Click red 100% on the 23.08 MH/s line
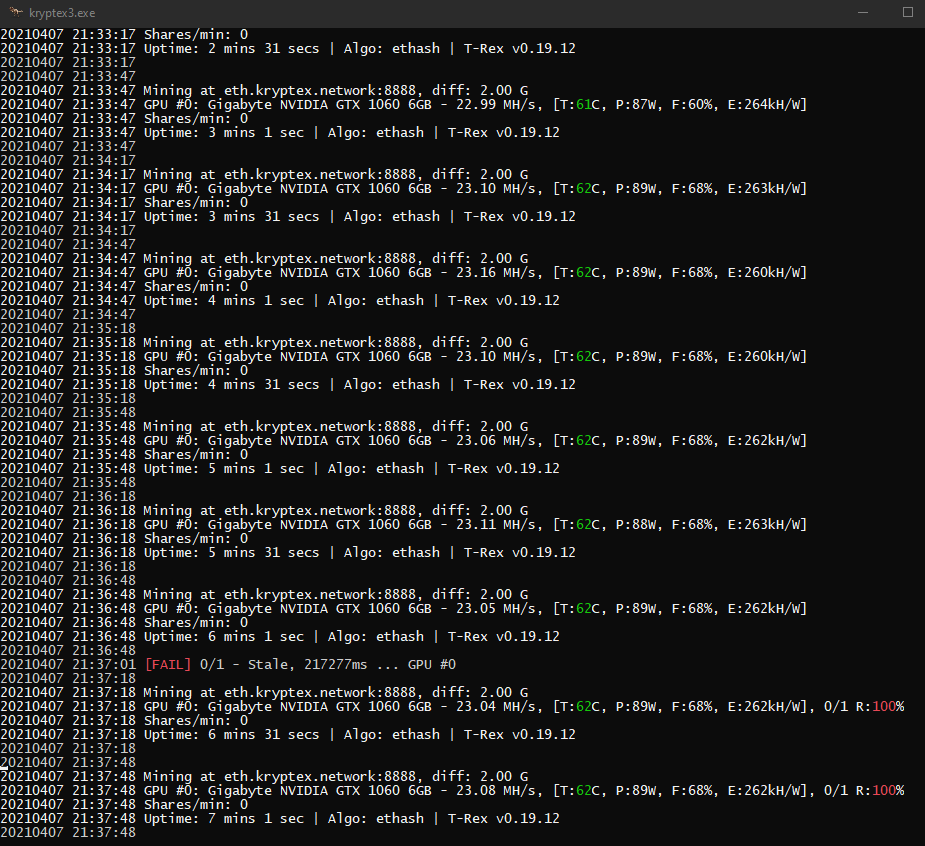This screenshot has height=846, width=925. tap(885, 791)
